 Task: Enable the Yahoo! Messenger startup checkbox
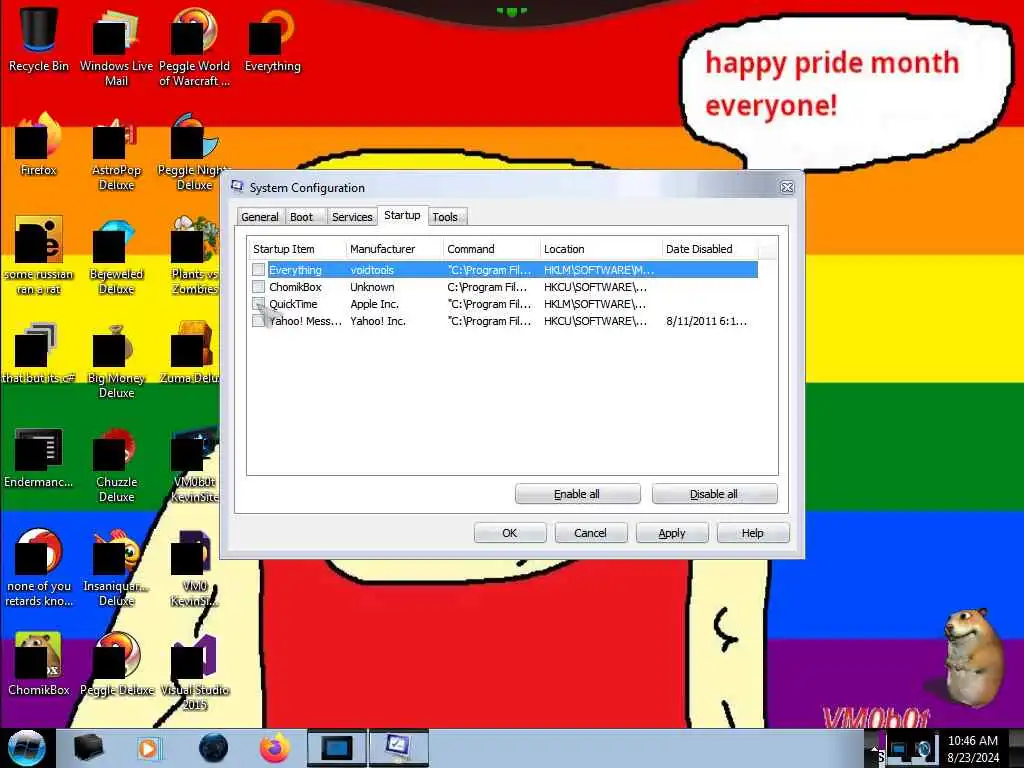(259, 321)
